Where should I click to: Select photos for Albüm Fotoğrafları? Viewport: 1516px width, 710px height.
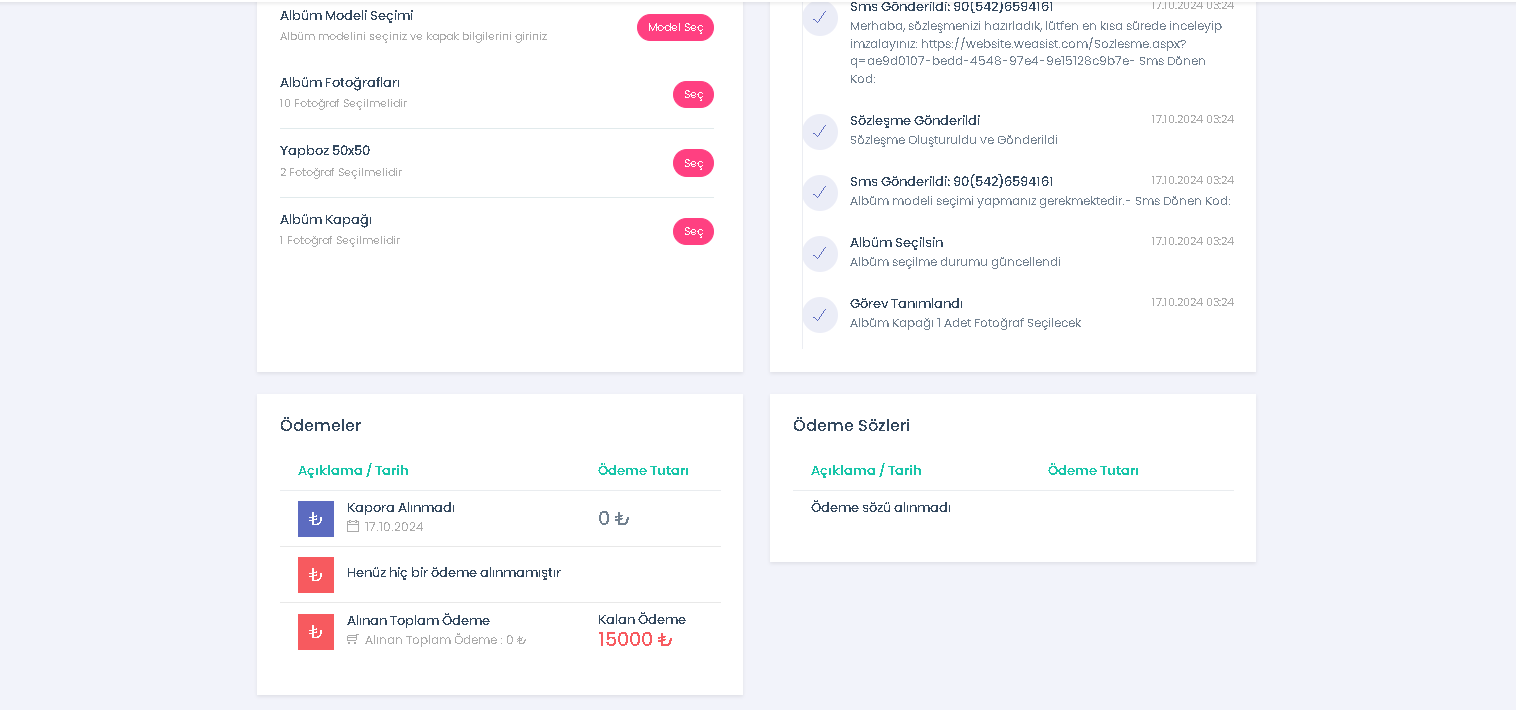[x=693, y=94]
